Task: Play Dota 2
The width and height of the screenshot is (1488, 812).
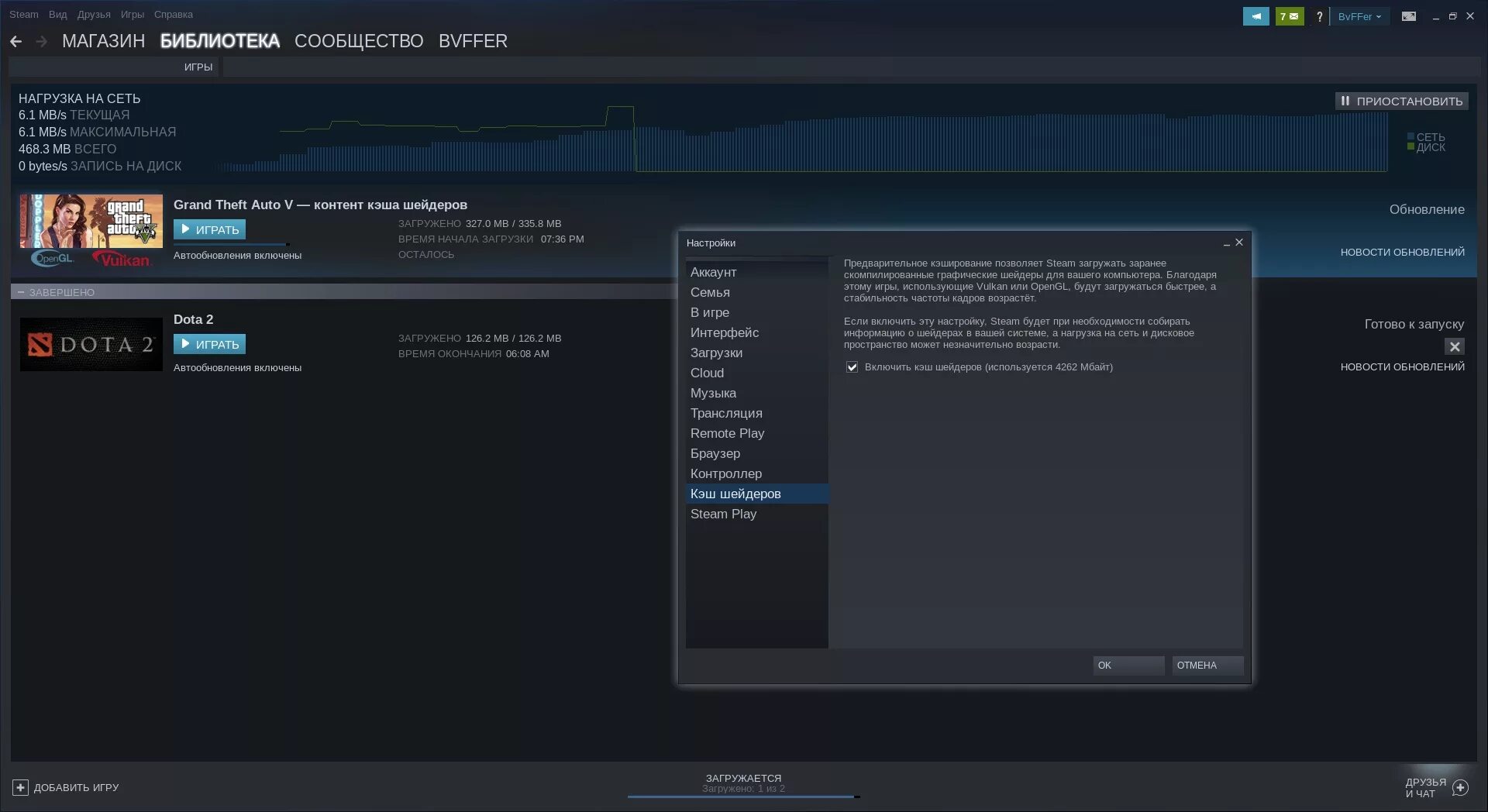Action: tap(209, 344)
